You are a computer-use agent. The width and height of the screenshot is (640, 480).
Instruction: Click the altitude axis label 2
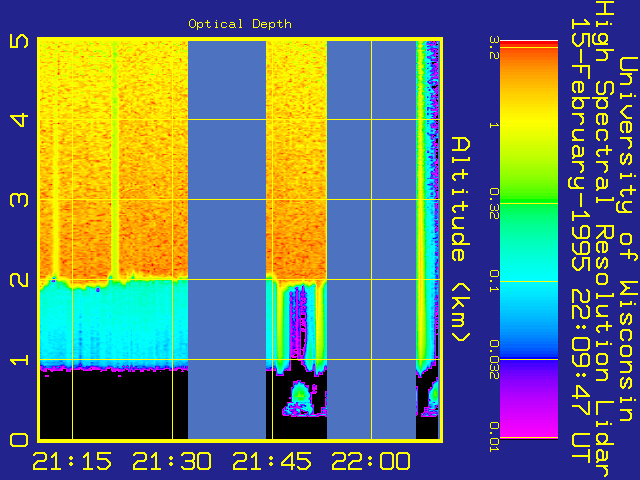(x=19, y=280)
